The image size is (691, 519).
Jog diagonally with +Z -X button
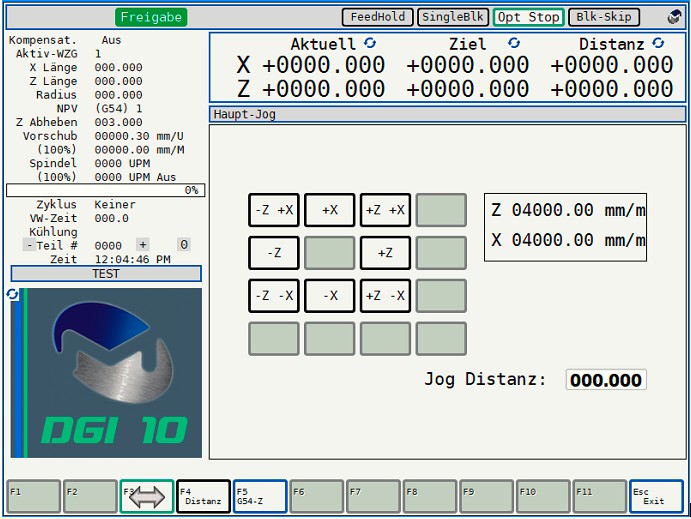[385, 296]
